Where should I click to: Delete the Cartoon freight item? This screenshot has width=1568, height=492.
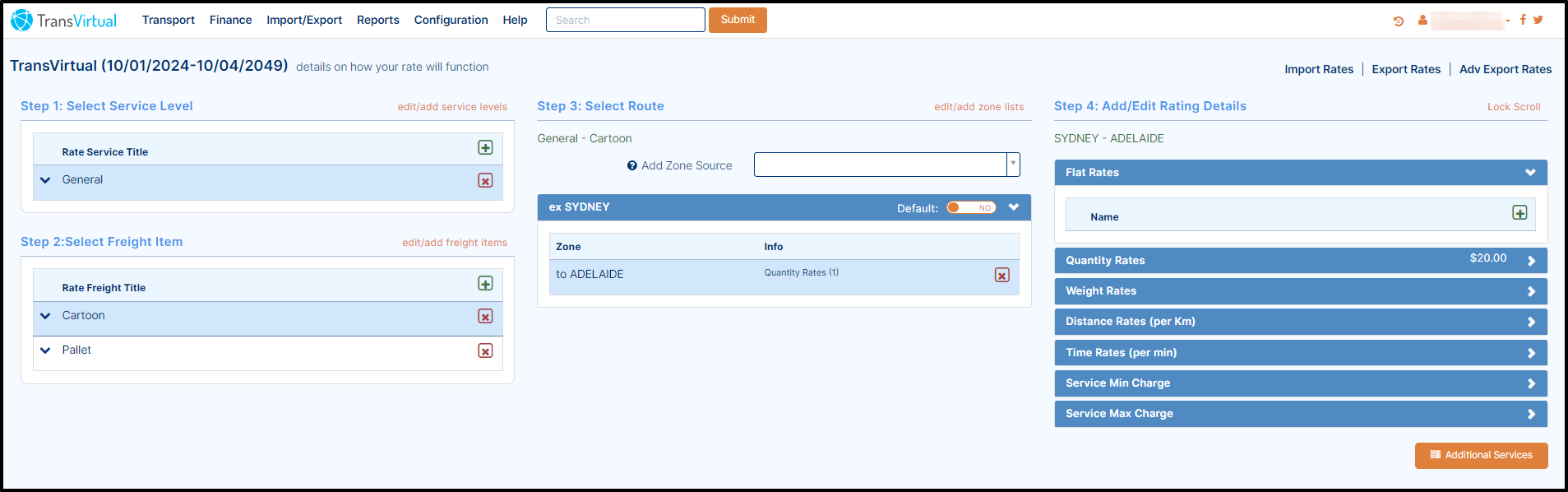[485, 316]
